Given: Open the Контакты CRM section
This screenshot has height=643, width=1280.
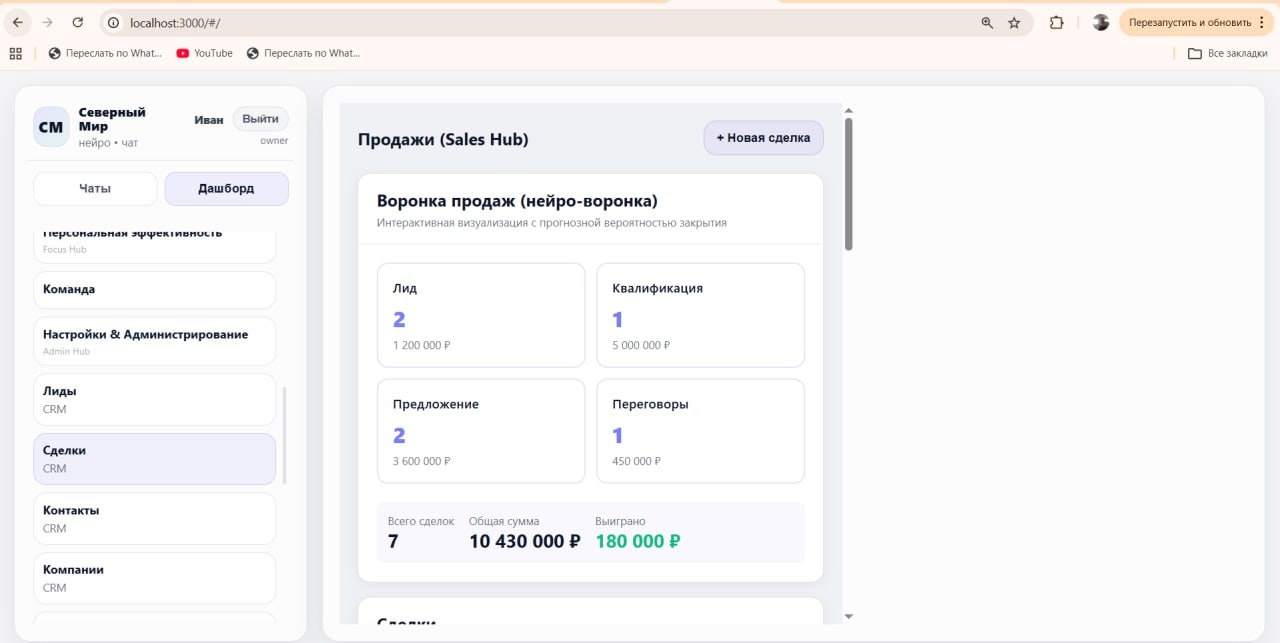Looking at the screenshot, I should [154, 518].
